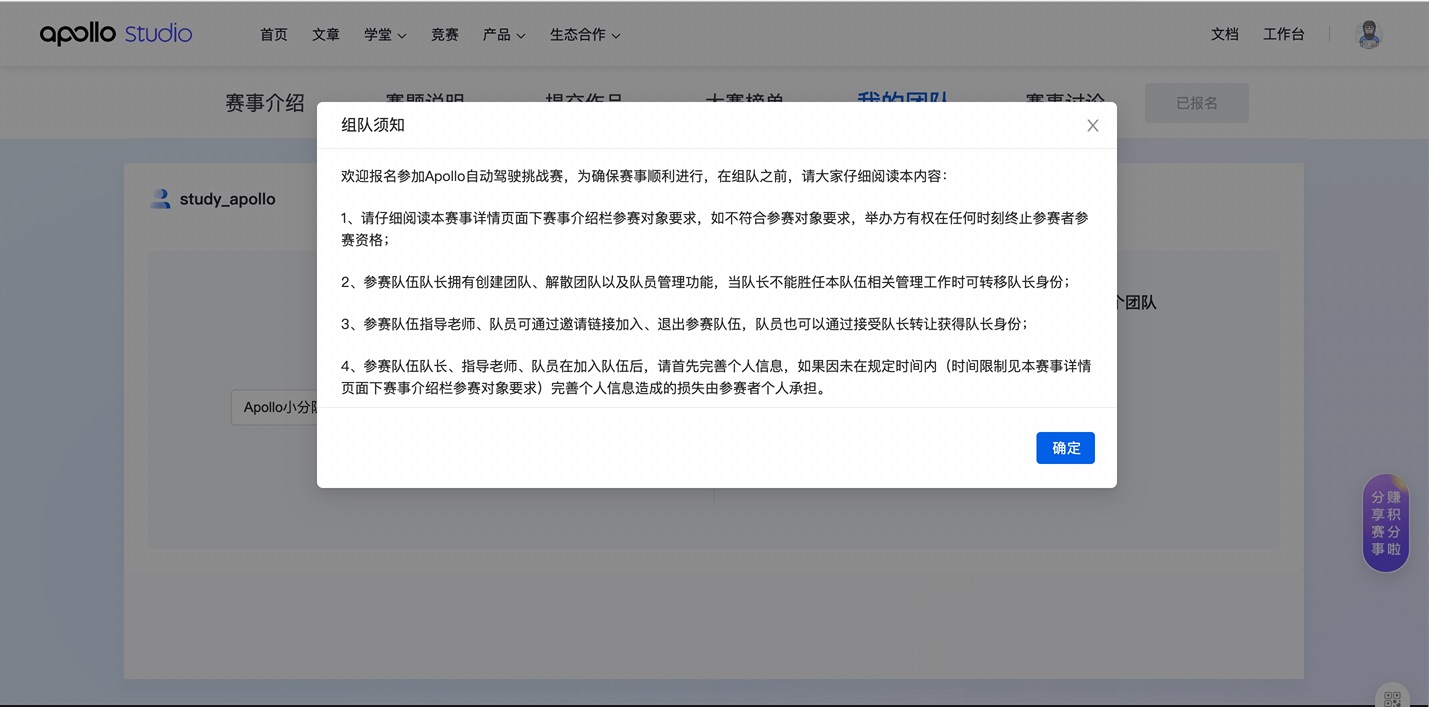The height and width of the screenshot is (707, 1429).
Task: Open the purple 分享赛事赚积分啦 floating badge
Action: 1385,523
